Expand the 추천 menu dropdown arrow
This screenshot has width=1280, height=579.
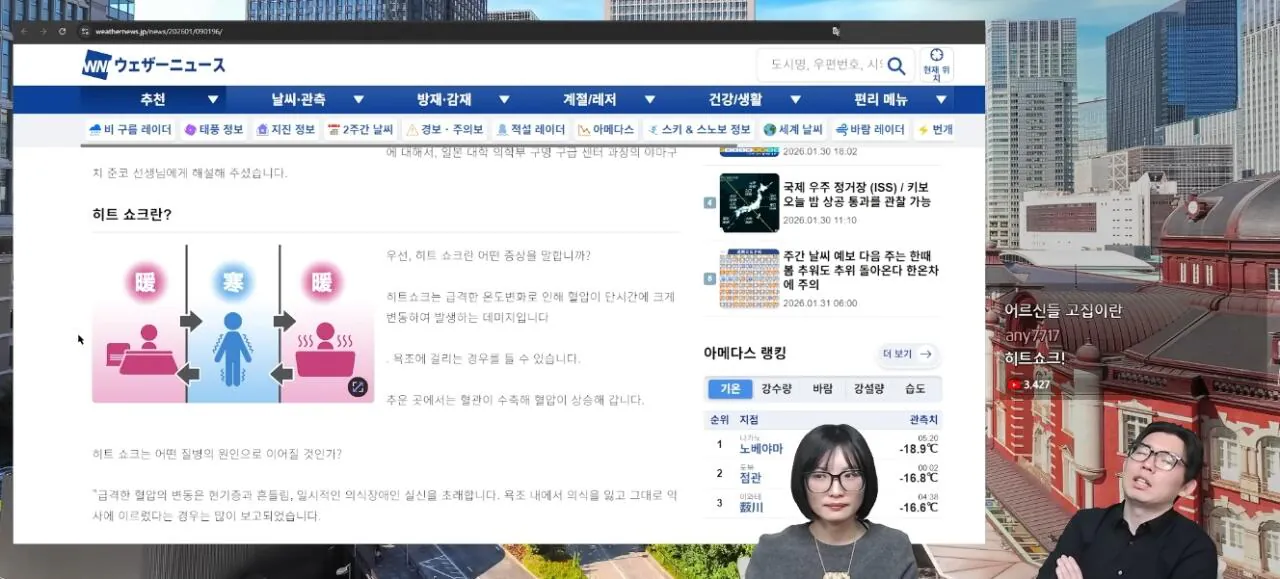(212, 100)
